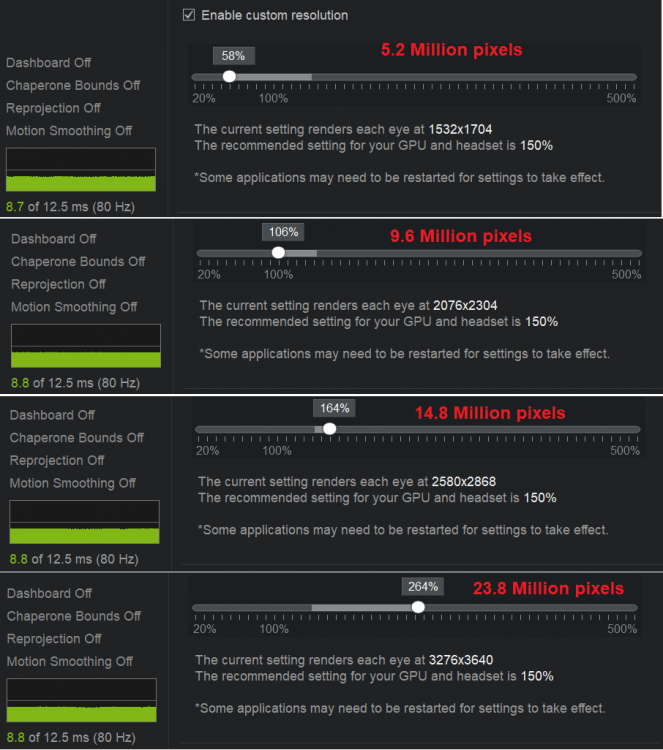Image resolution: width=663 pixels, height=750 pixels.
Task: Open the frame timing graph above 8.7 ms
Action: tap(81, 169)
